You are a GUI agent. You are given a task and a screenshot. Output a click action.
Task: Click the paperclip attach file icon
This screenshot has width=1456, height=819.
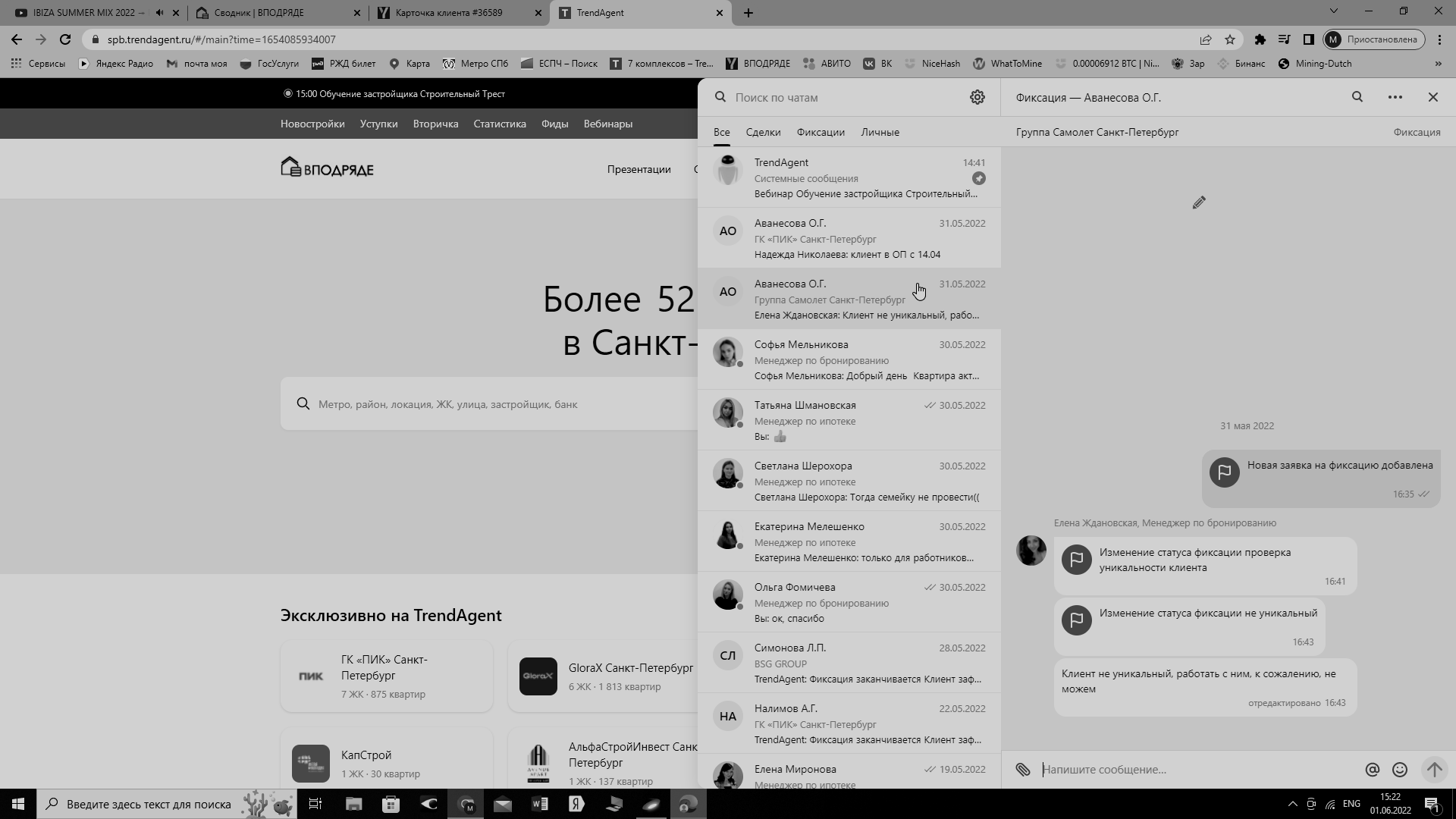(x=1023, y=770)
